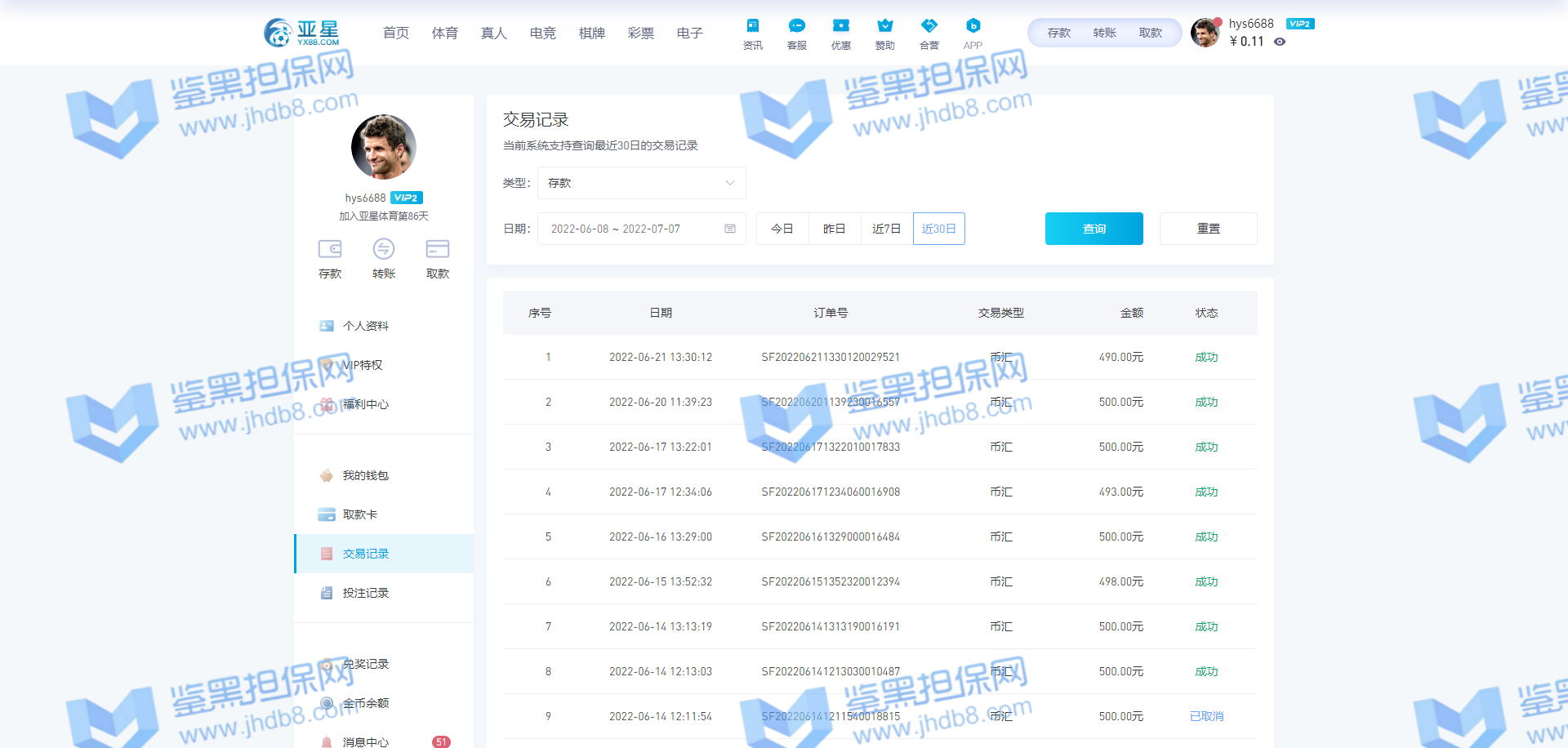This screenshot has height=748, width=1568.
Task: Expand the 类型 transaction type dropdown
Action: [641, 183]
